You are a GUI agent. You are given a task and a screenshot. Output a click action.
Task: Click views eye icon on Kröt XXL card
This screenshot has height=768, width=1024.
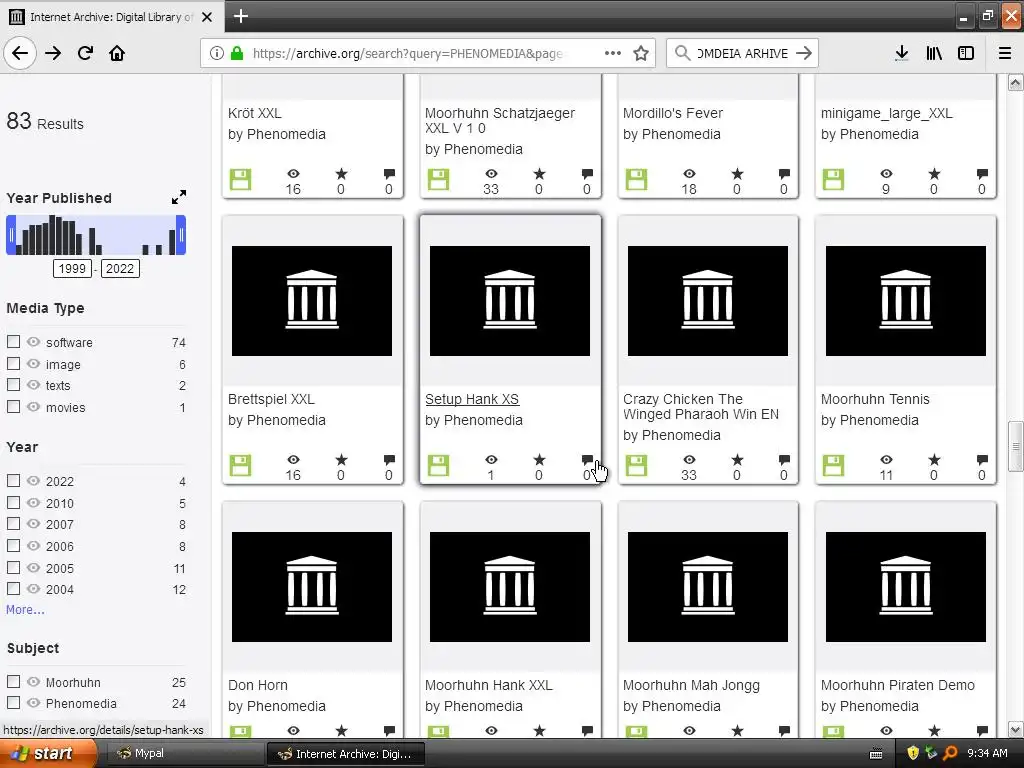[x=293, y=174]
